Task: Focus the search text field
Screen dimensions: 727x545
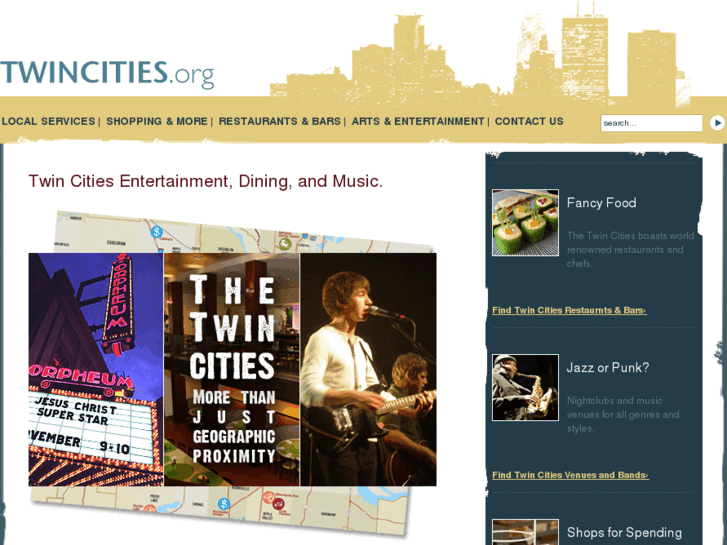Action: point(651,123)
